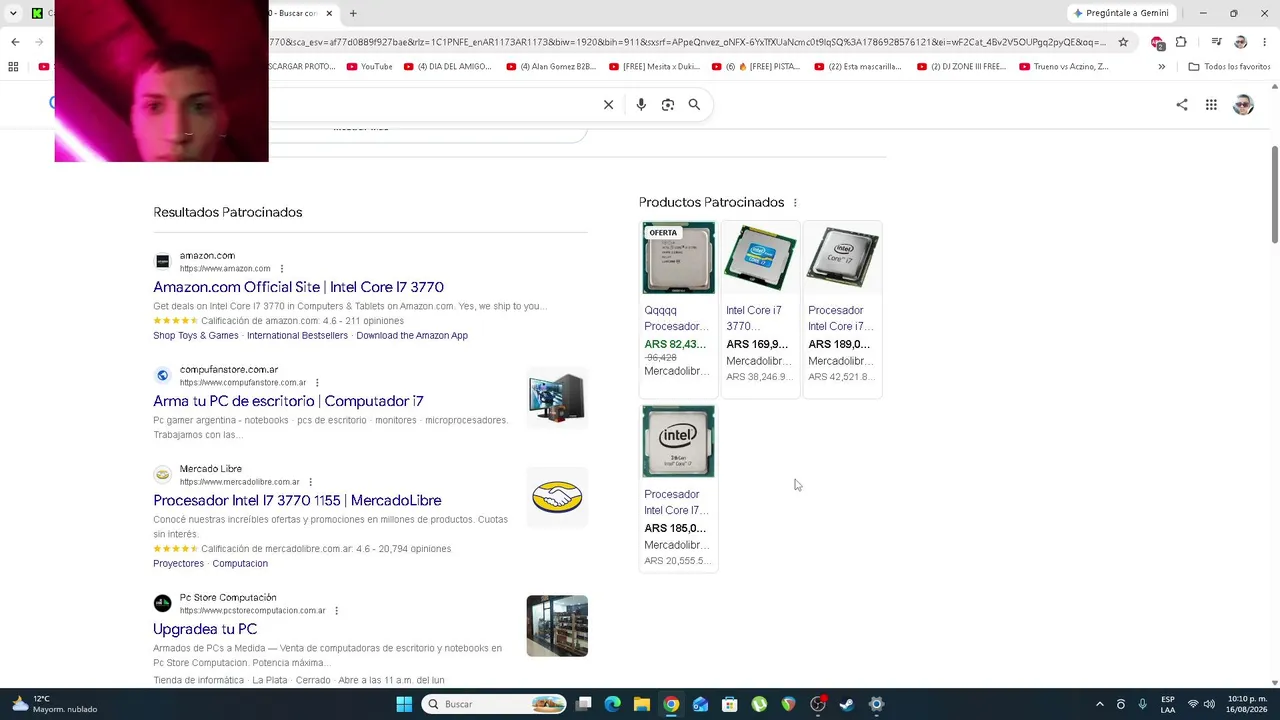This screenshot has width=1280, height=720.
Task: Bookmark this page with the star
Action: point(1123,42)
